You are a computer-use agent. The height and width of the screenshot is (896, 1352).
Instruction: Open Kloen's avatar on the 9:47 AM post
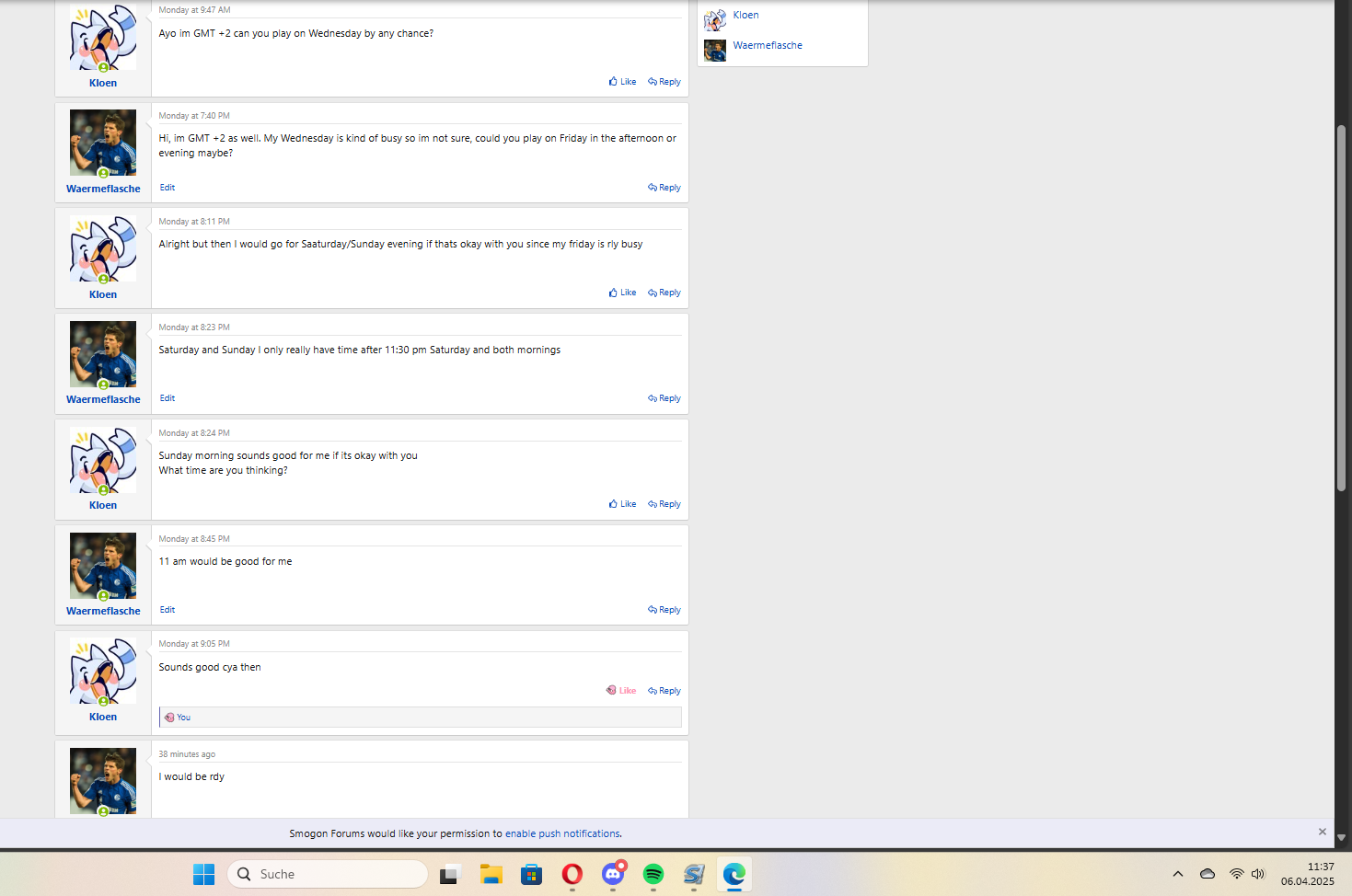click(x=103, y=37)
